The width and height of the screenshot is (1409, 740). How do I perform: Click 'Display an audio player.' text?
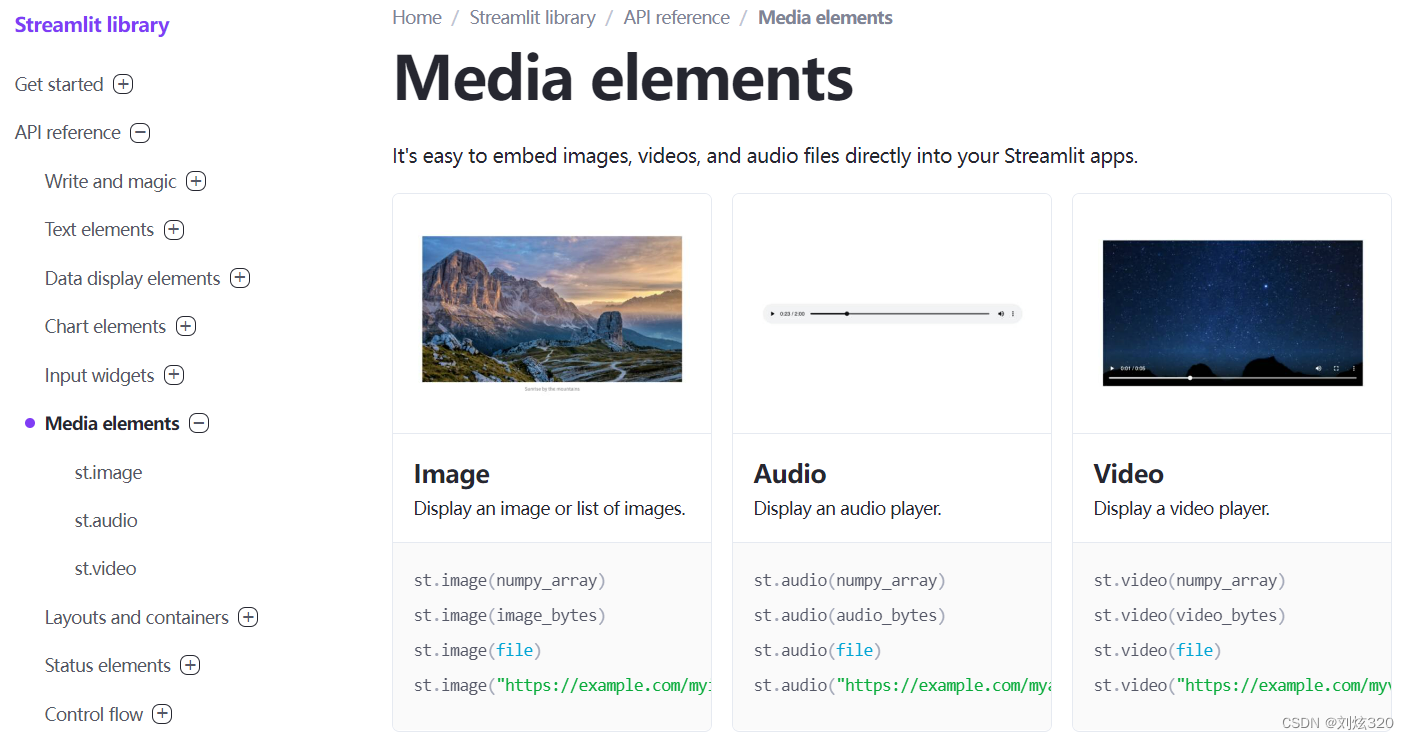click(848, 509)
